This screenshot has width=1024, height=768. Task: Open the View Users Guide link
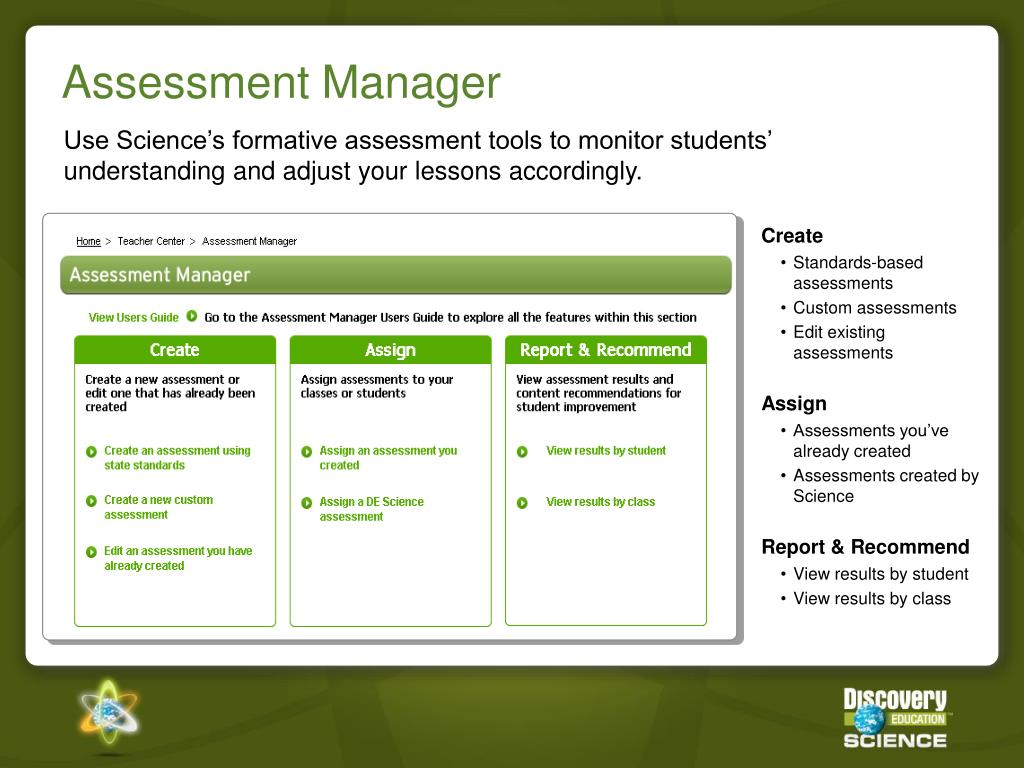[133, 317]
